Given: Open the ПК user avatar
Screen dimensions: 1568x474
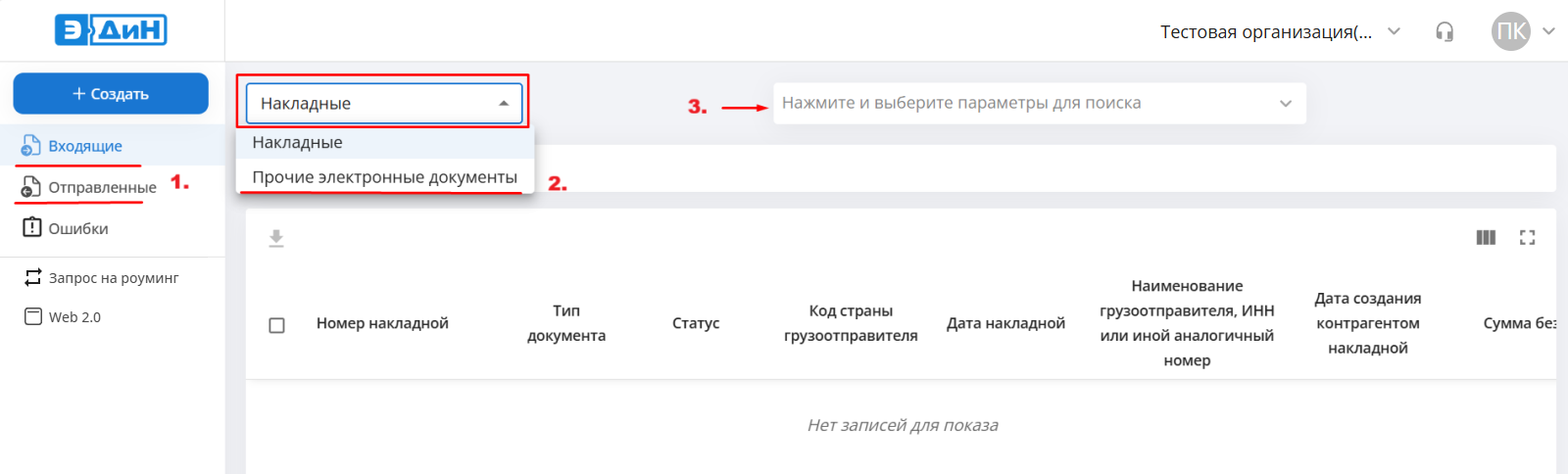Looking at the screenshot, I should click(1510, 32).
